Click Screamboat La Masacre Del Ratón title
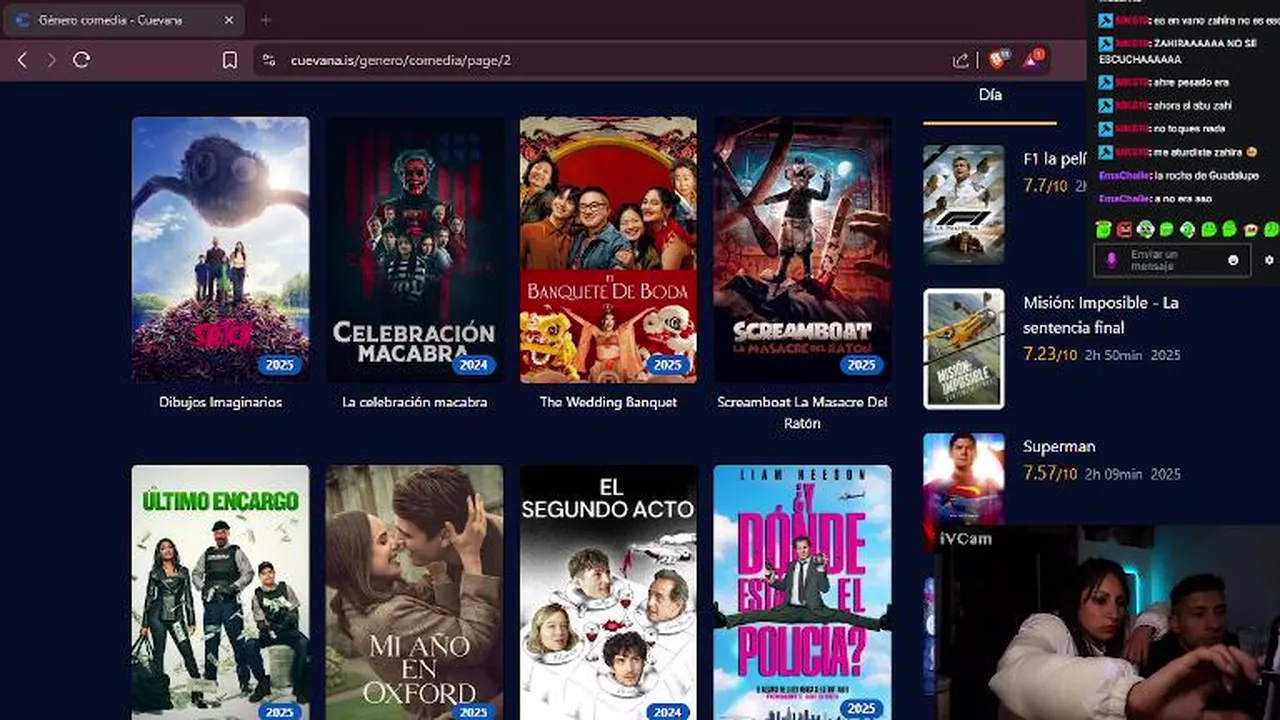 click(x=802, y=412)
